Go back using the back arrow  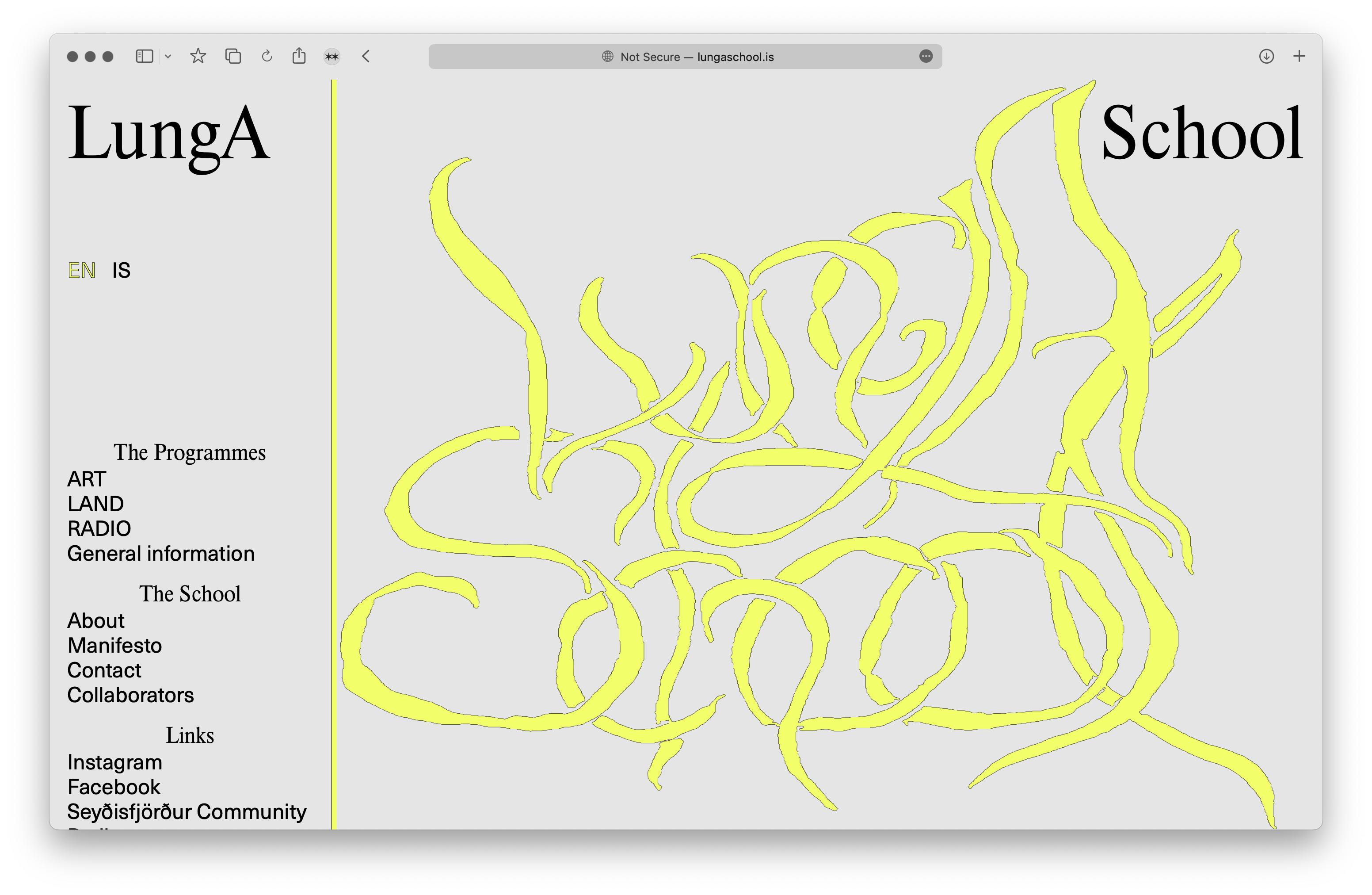click(x=366, y=57)
